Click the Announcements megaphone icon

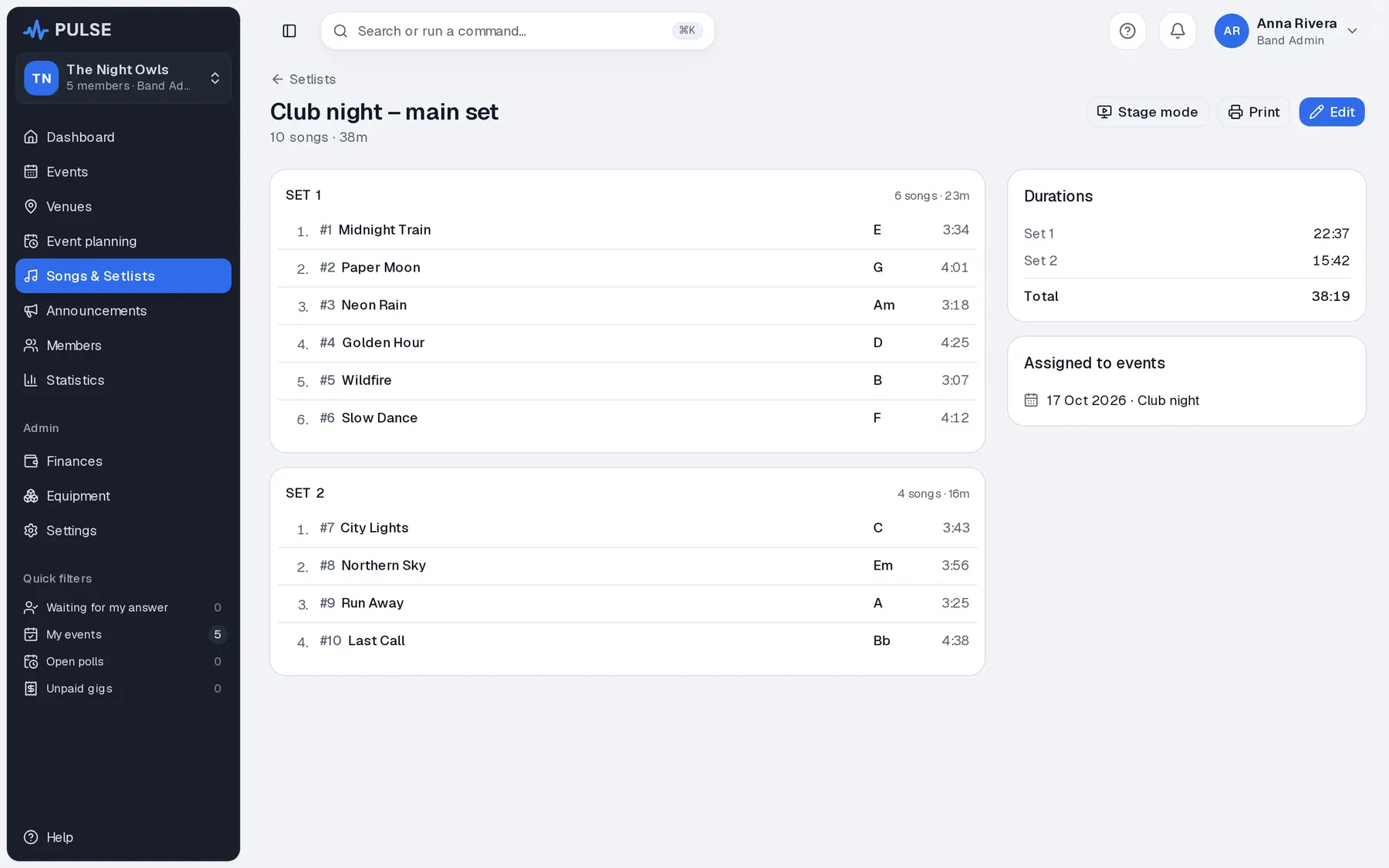tap(31, 310)
